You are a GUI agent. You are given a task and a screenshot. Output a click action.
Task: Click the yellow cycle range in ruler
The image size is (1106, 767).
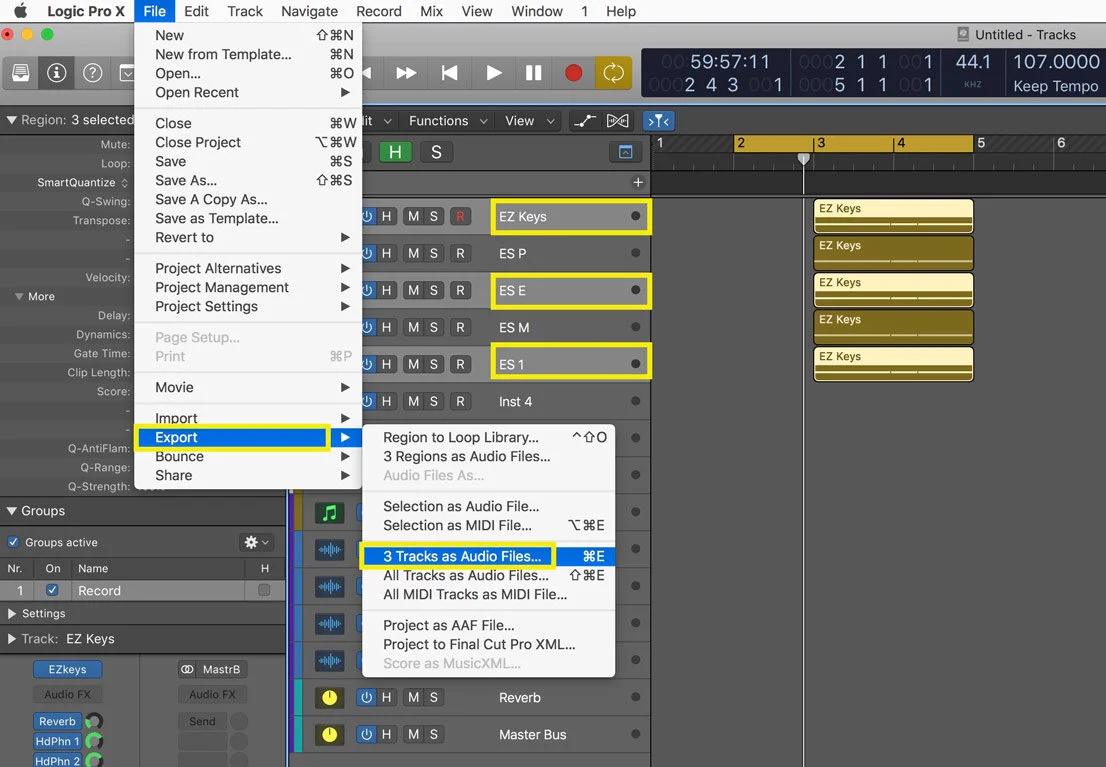(x=853, y=143)
